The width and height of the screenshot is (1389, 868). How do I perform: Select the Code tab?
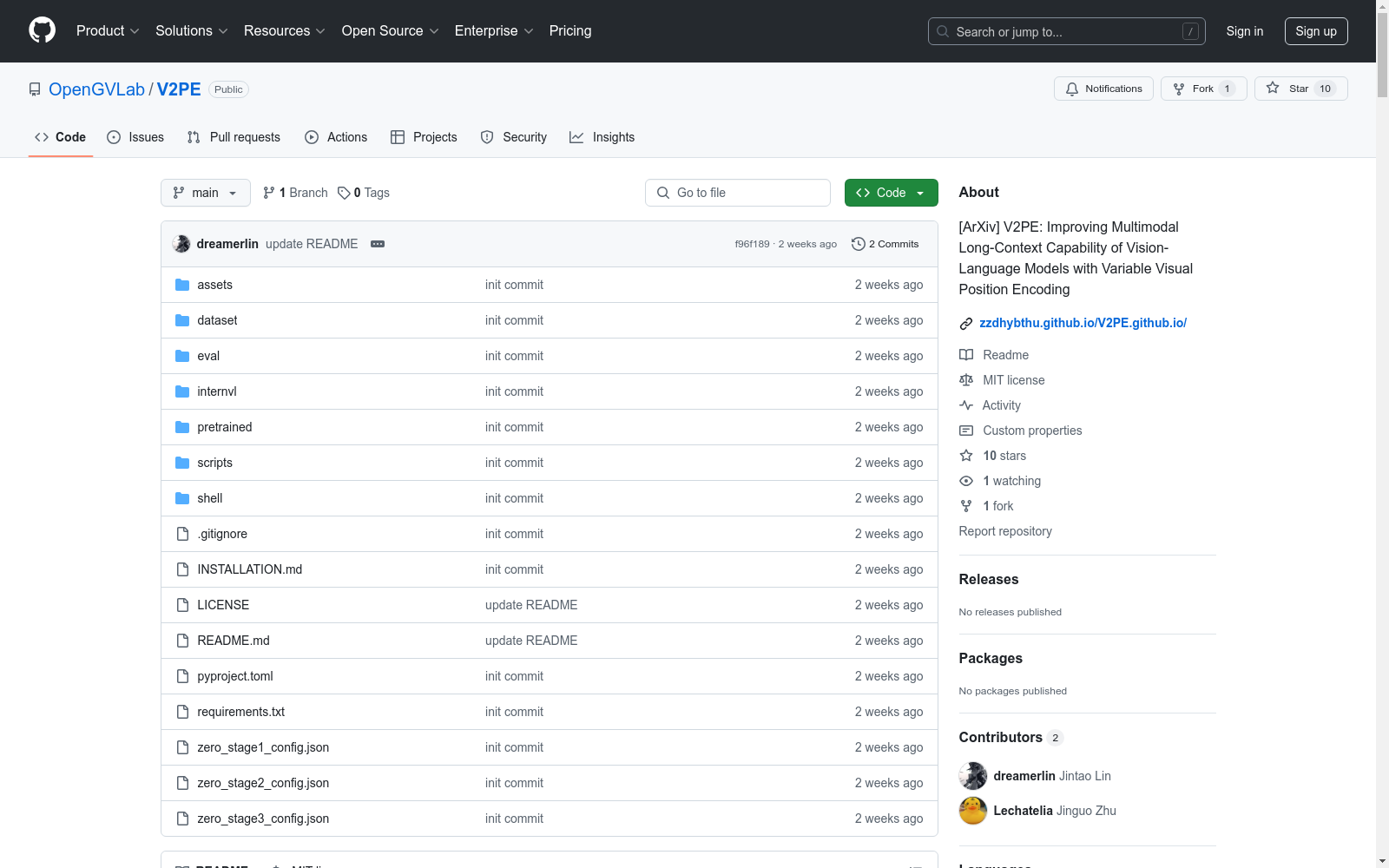click(x=61, y=137)
